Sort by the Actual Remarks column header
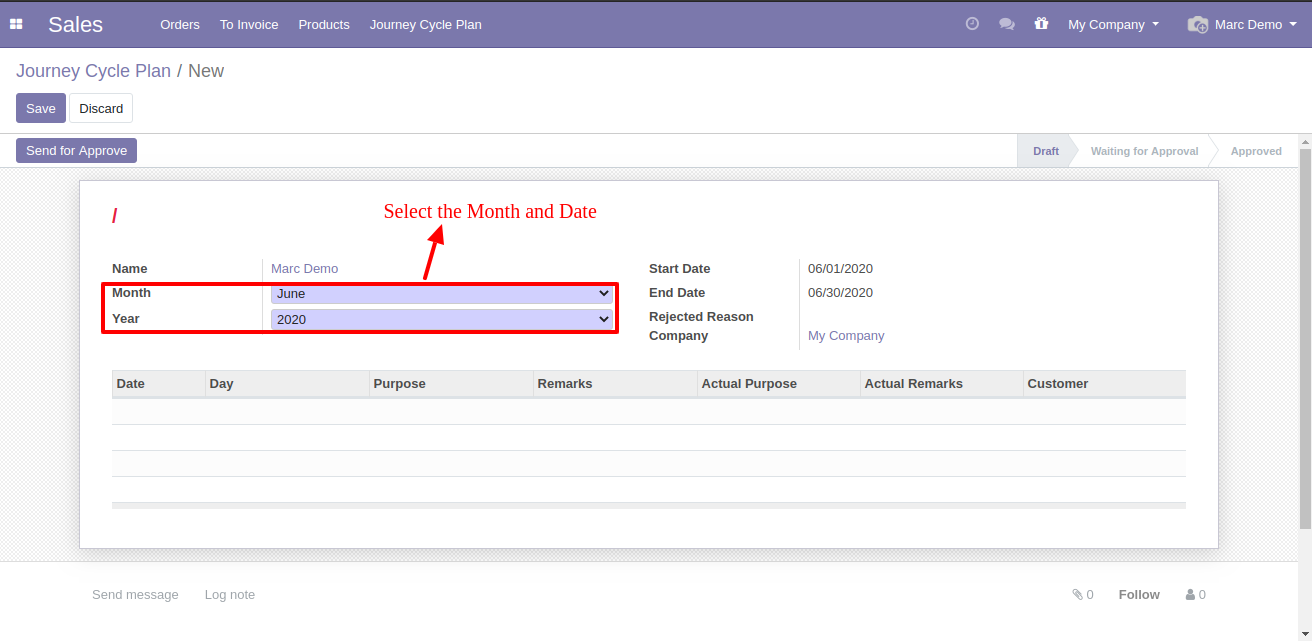Image resolution: width=1312 pixels, height=641 pixels. 942,384
